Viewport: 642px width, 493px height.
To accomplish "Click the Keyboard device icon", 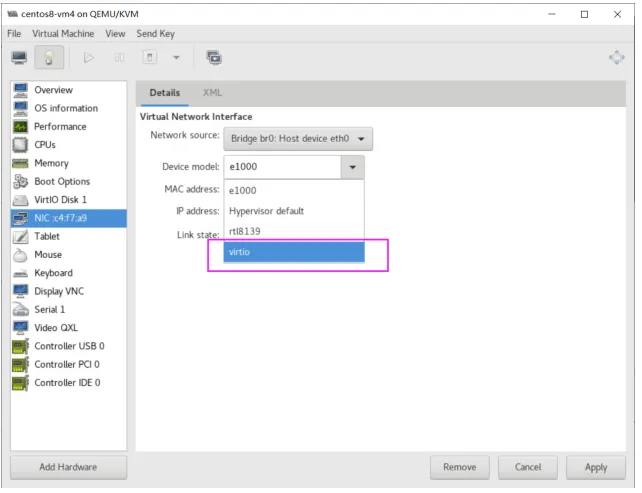I will pyautogui.click(x=20, y=274).
